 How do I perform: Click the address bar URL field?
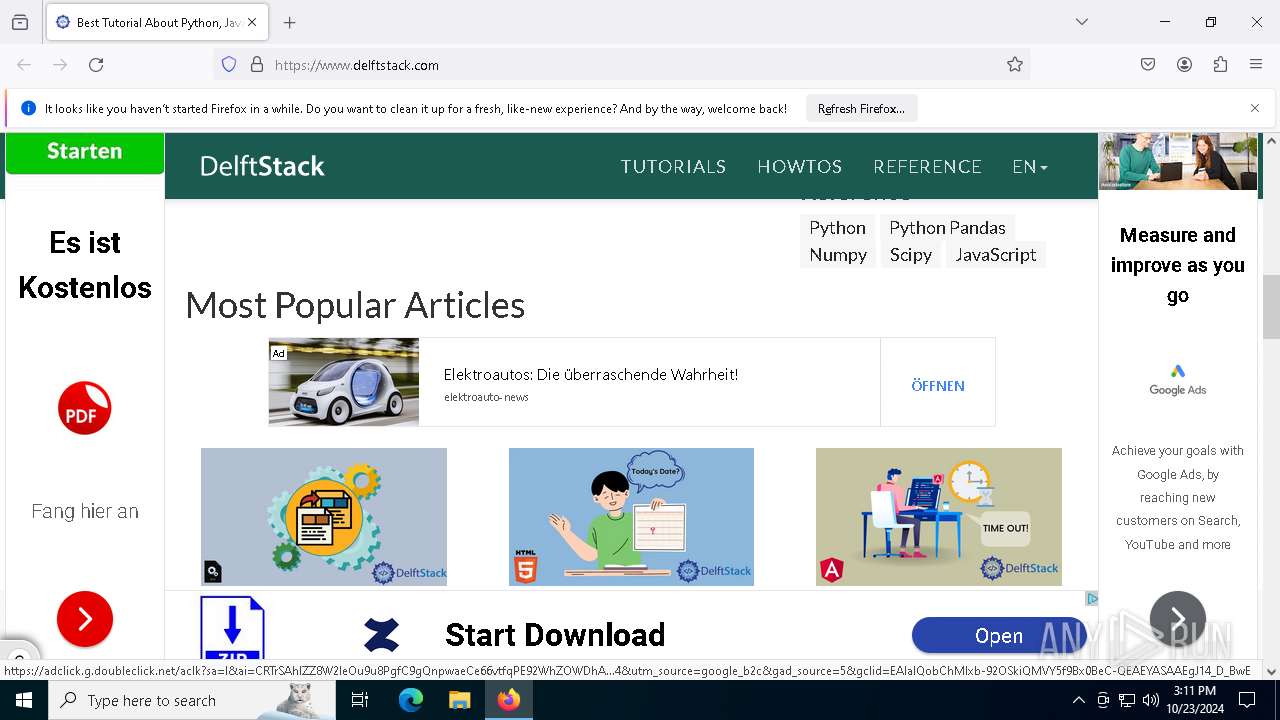pos(620,65)
